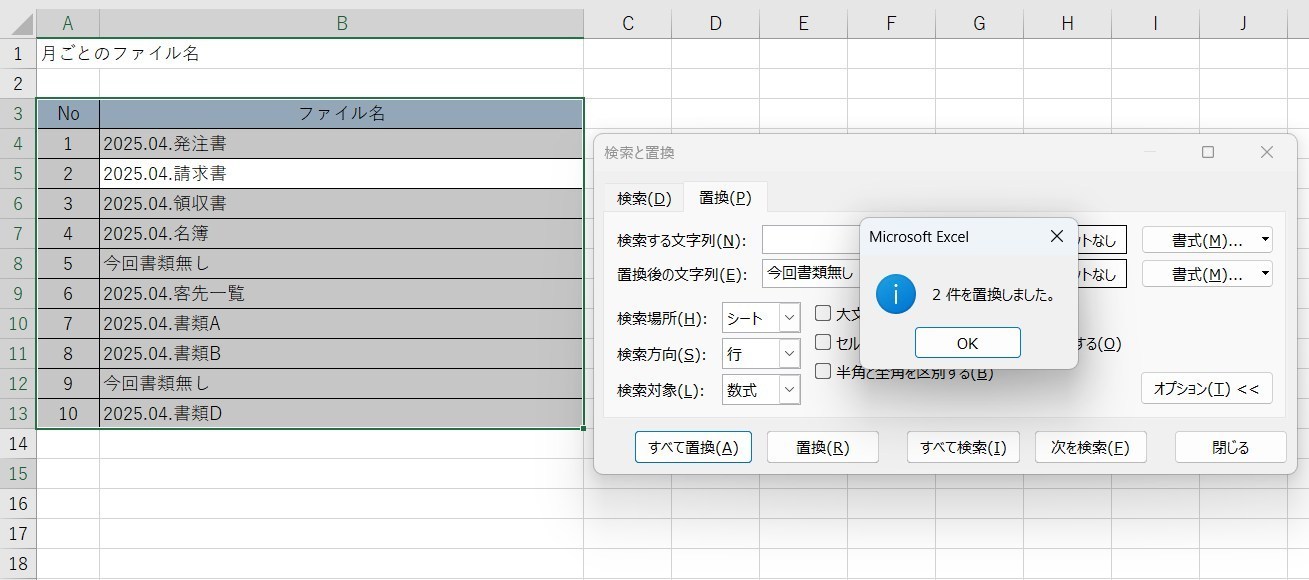Viewport: 1309px width, 580px height.
Task: Check 半角と全角を区別する checkbox
Action: pos(823,372)
